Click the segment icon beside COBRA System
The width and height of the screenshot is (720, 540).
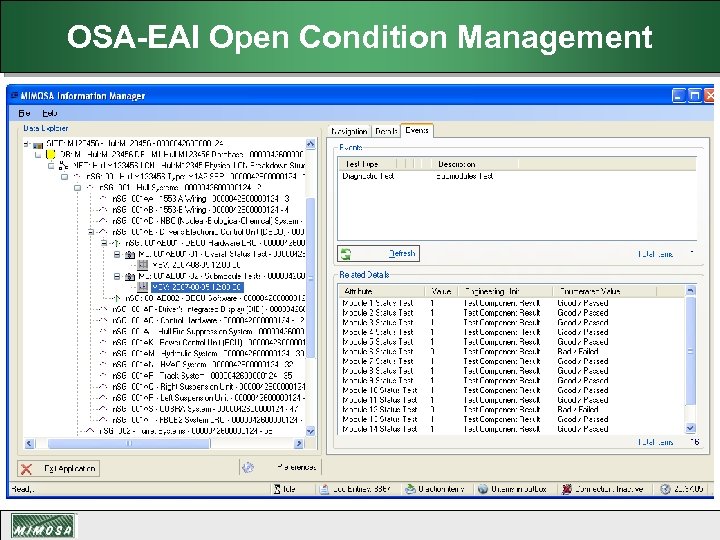pyautogui.click(x=103, y=409)
